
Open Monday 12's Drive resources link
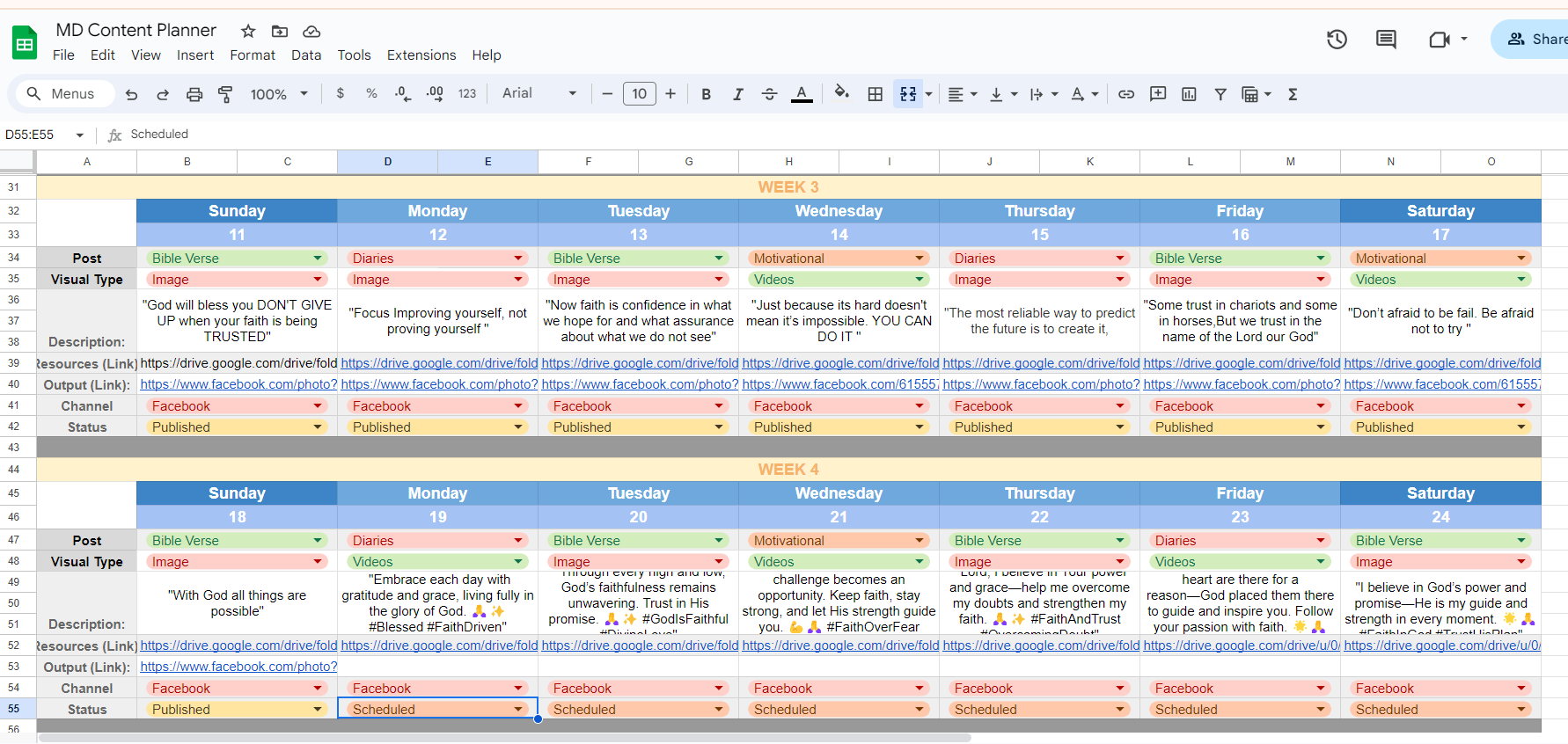tap(439, 363)
